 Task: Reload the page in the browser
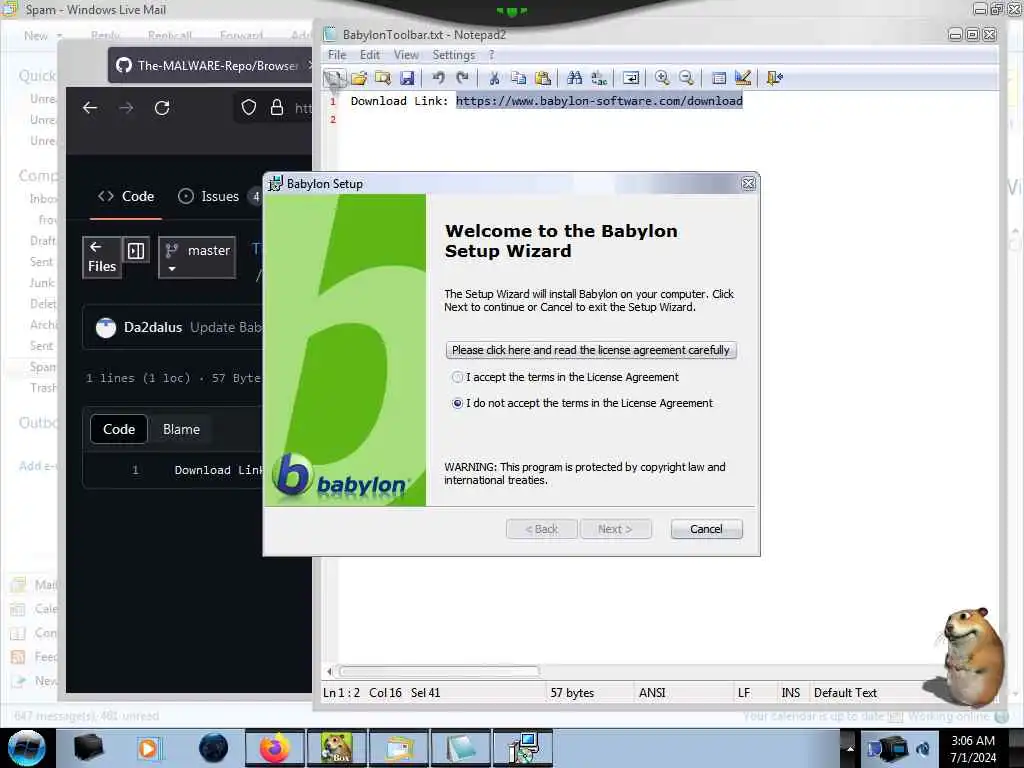point(162,108)
